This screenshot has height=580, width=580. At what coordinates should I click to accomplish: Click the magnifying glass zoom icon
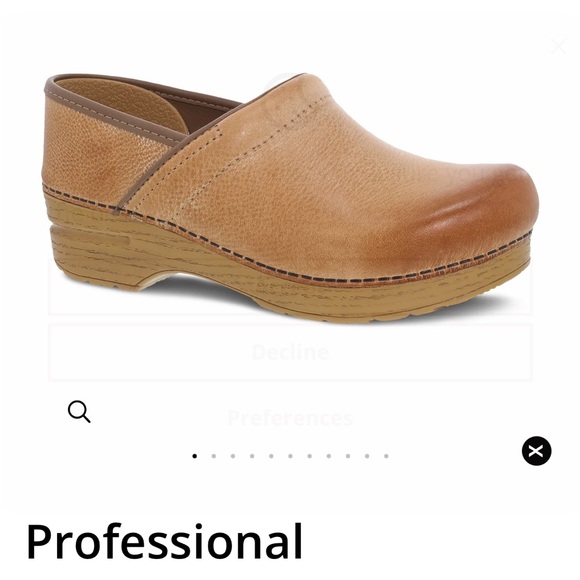pyautogui.click(x=79, y=411)
